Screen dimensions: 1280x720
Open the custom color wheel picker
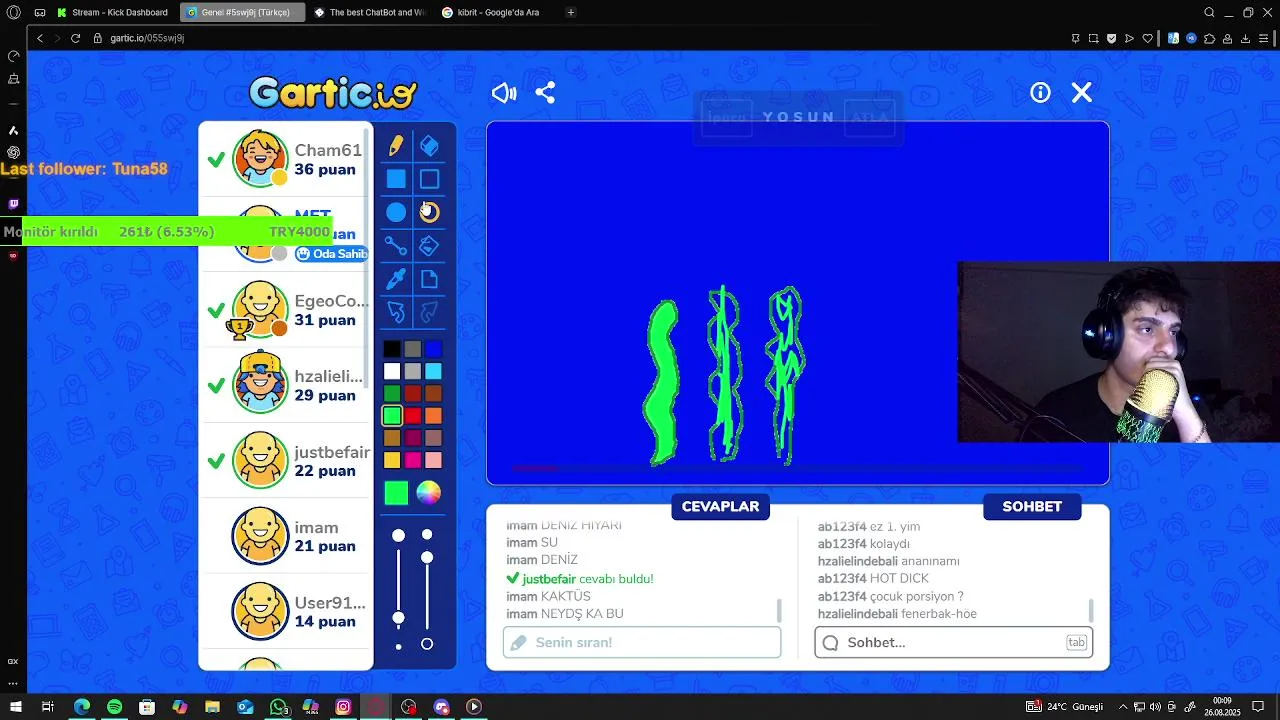(x=428, y=492)
